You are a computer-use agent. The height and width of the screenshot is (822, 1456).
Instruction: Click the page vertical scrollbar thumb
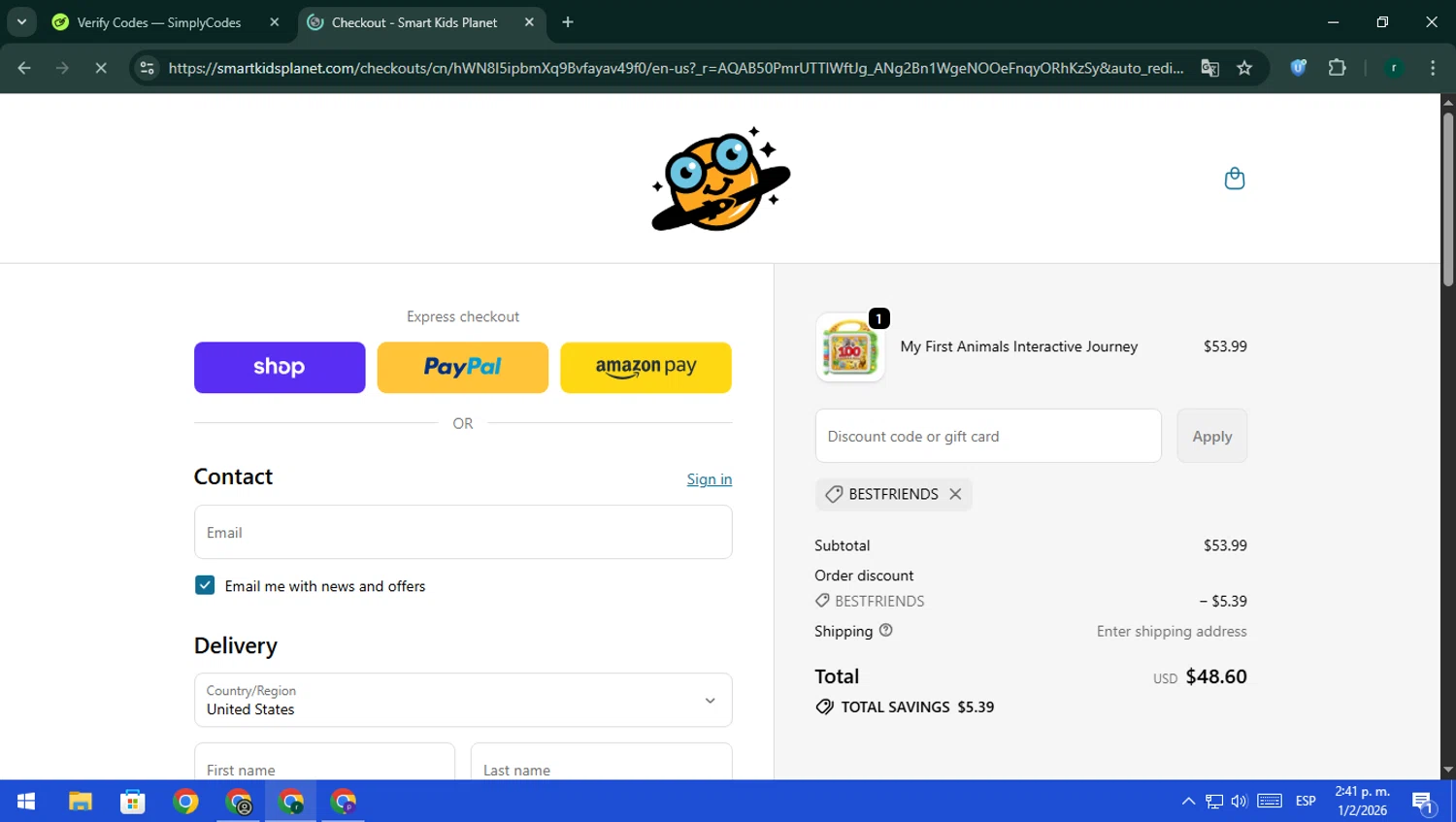(x=1448, y=199)
